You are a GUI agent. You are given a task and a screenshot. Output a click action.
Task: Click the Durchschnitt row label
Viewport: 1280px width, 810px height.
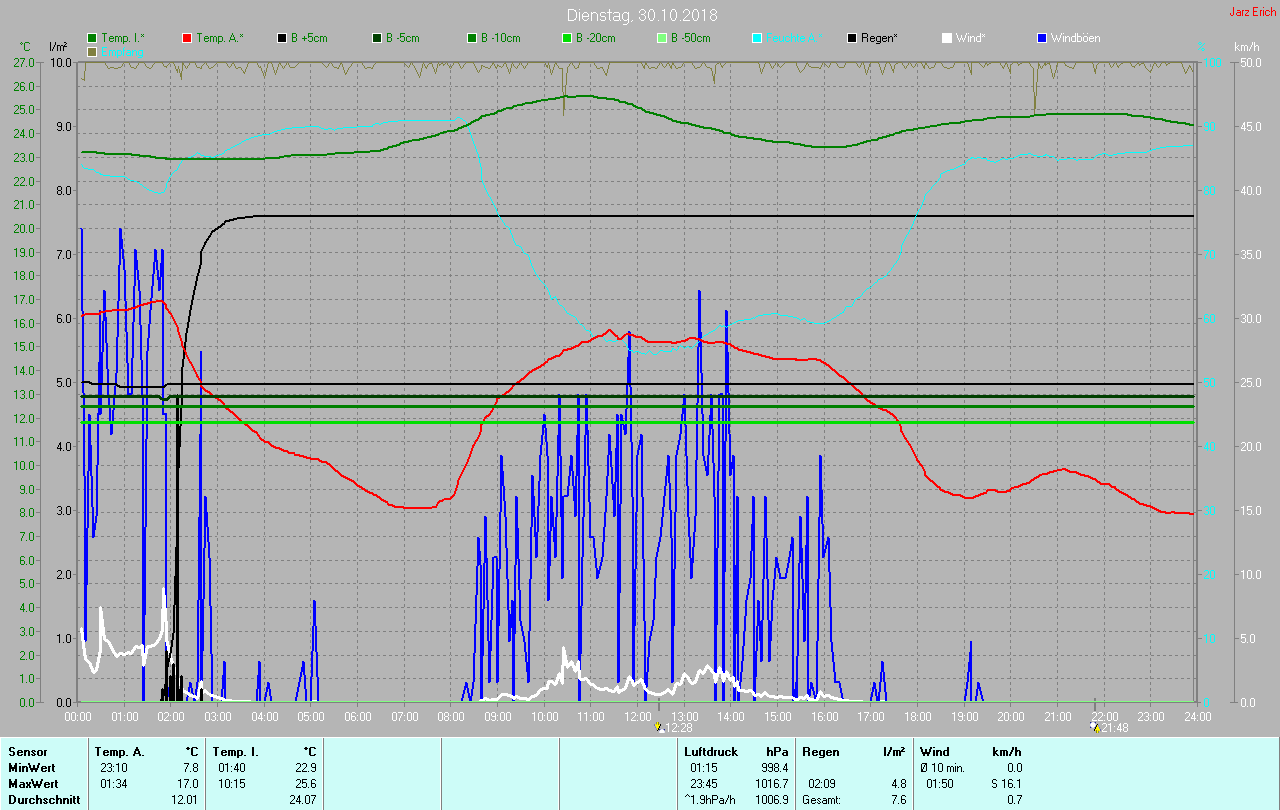point(43,800)
